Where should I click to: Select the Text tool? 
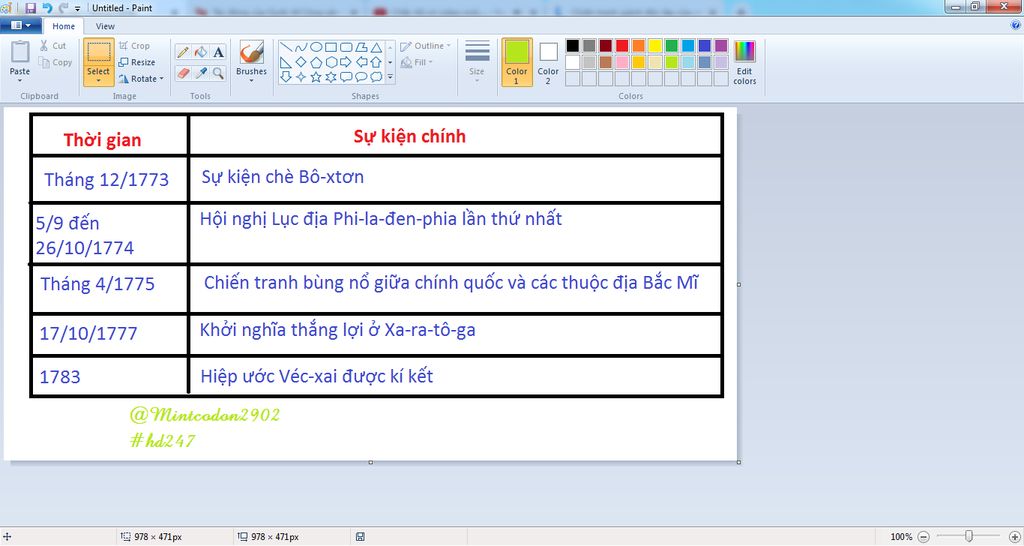tap(219, 52)
